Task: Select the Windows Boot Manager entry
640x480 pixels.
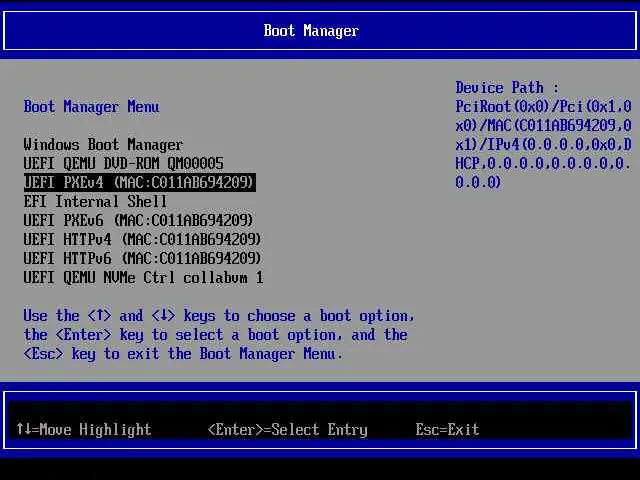Action: pyautogui.click(x=103, y=145)
